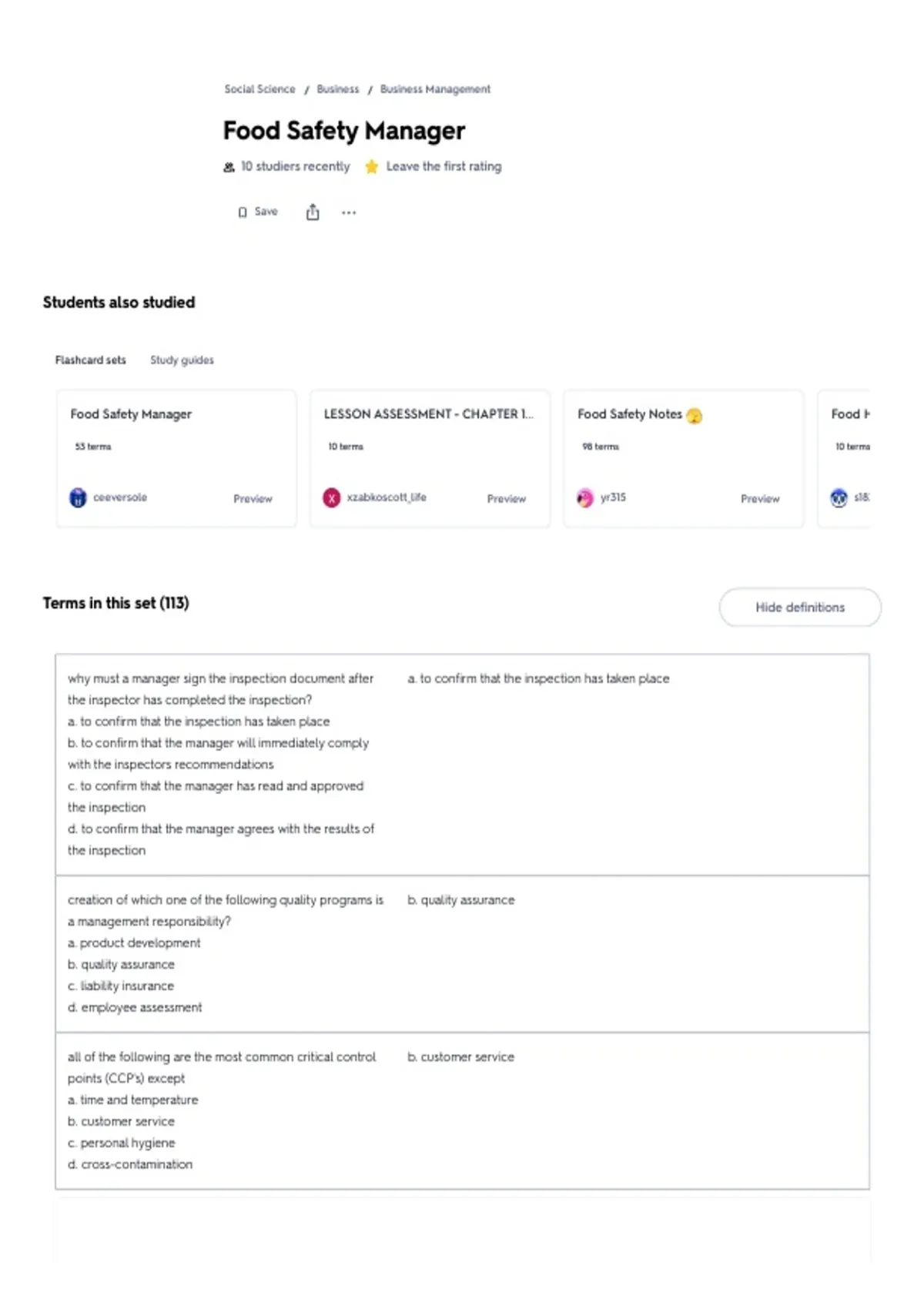Viewport: 924px width, 1309px height.
Task: Preview the Food Safety Notes set
Action: (760, 499)
